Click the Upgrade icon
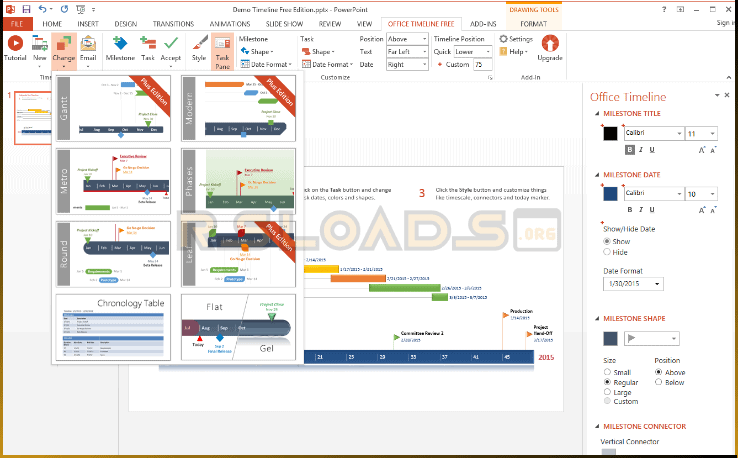Image resolution: width=738 pixels, height=458 pixels. click(x=550, y=47)
